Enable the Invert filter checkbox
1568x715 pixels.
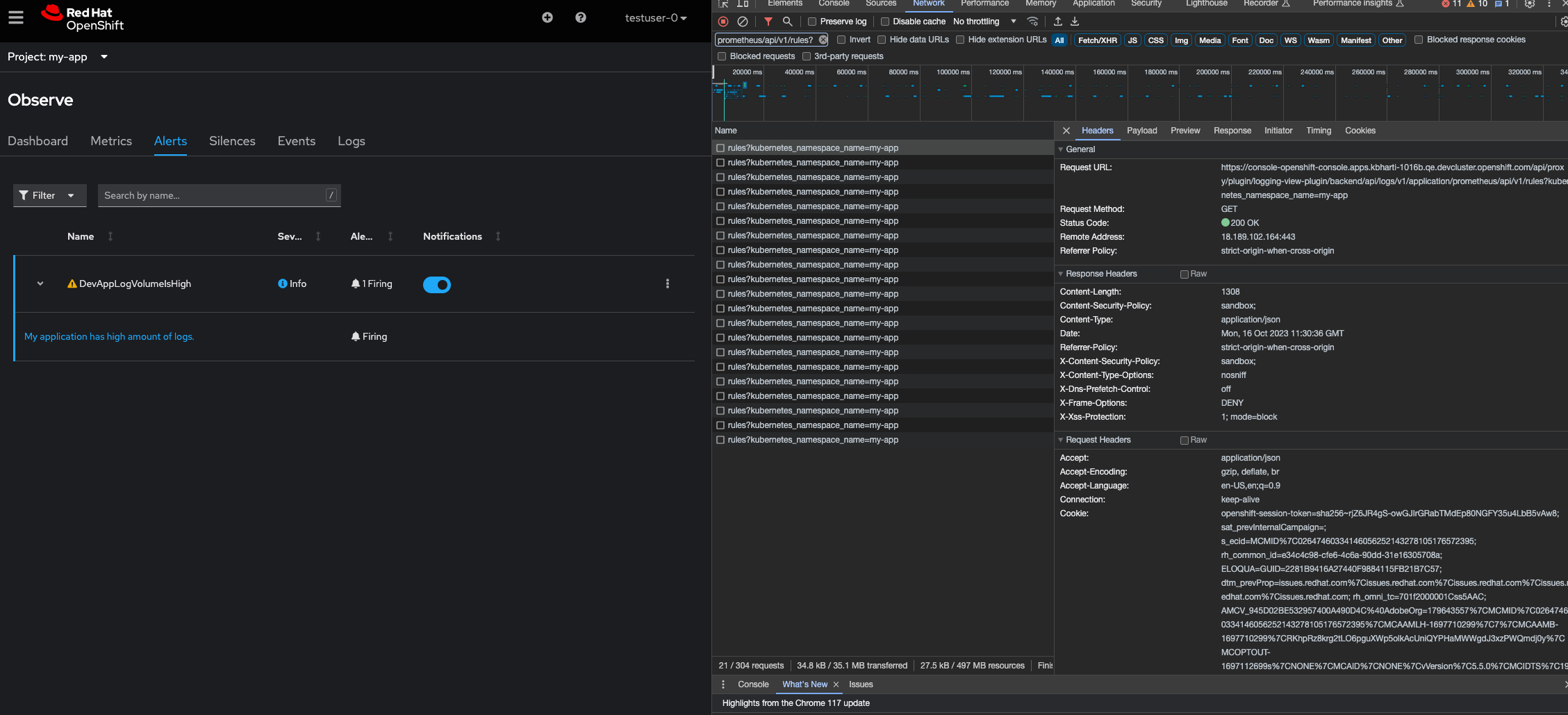[841, 40]
